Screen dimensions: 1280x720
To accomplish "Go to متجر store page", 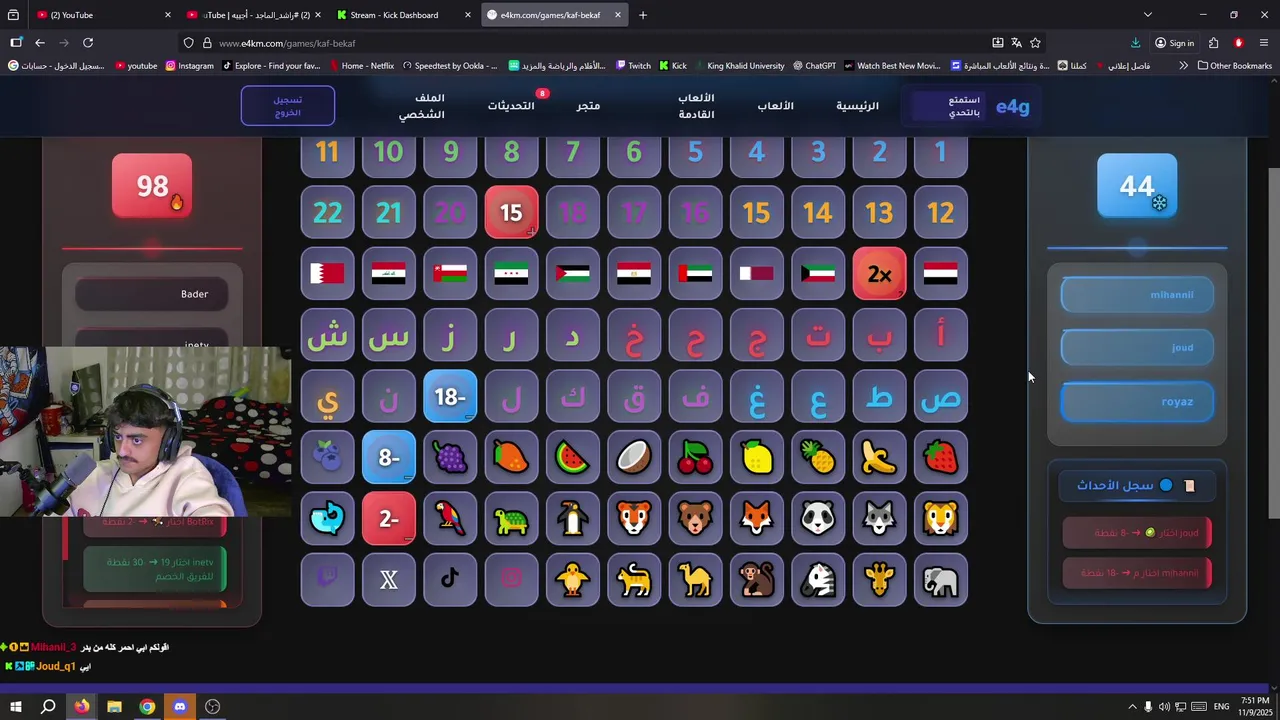I will point(588,106).
